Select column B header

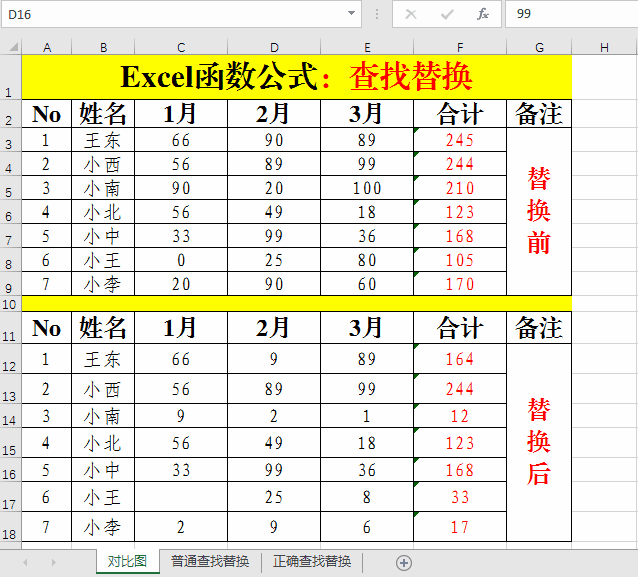[x=103, y=47]
